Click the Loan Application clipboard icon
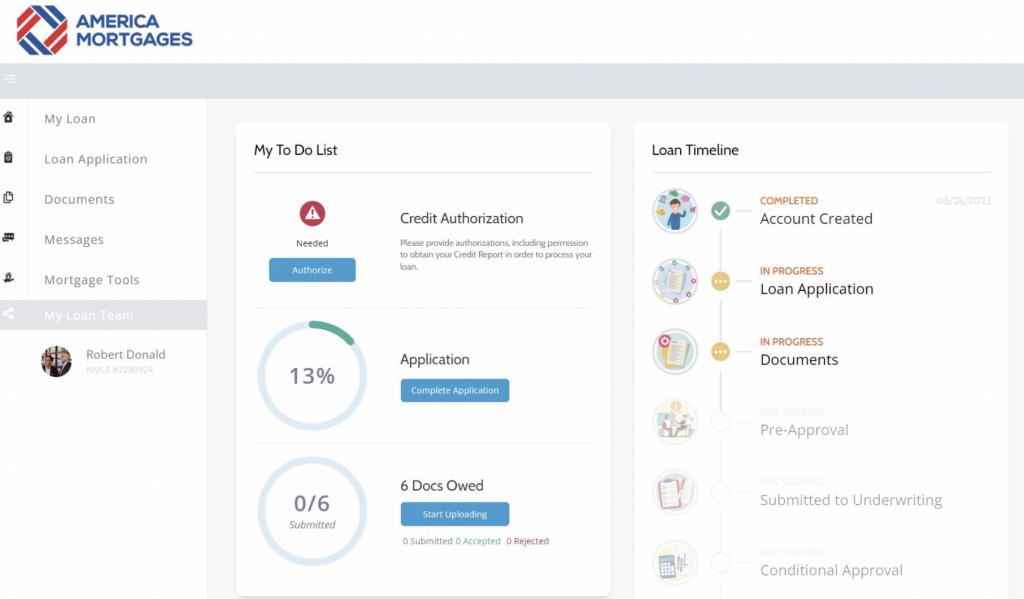The image size is (1024, 599). click(x=9, y=158)
